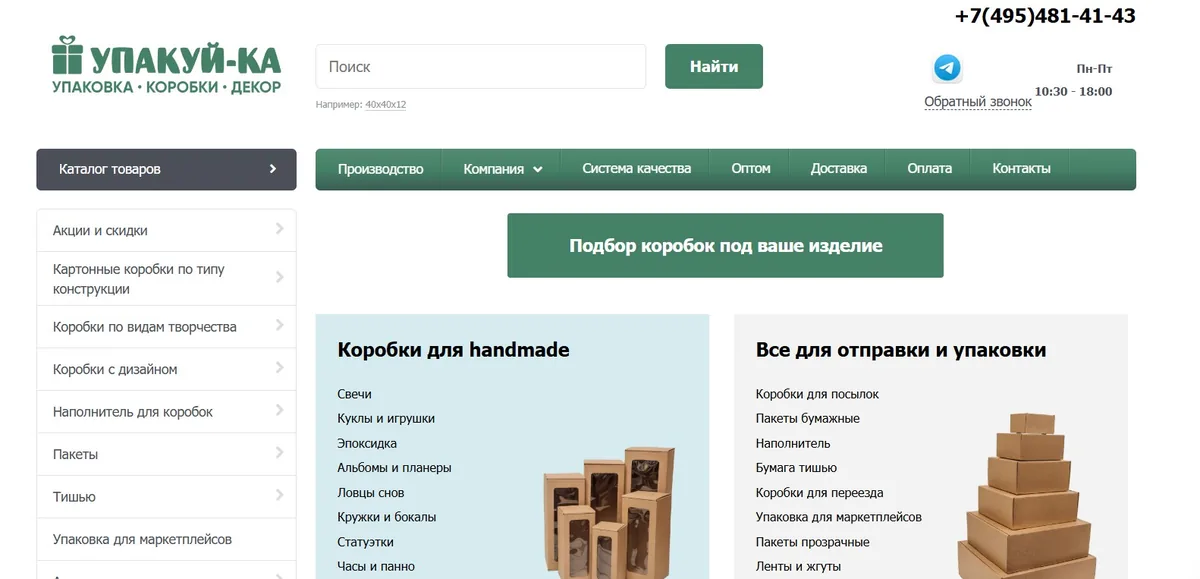The width and height of the screenshot is (1200, 579).
Task: Click chevron beside Пакеты category
Action: click(279, 453)
